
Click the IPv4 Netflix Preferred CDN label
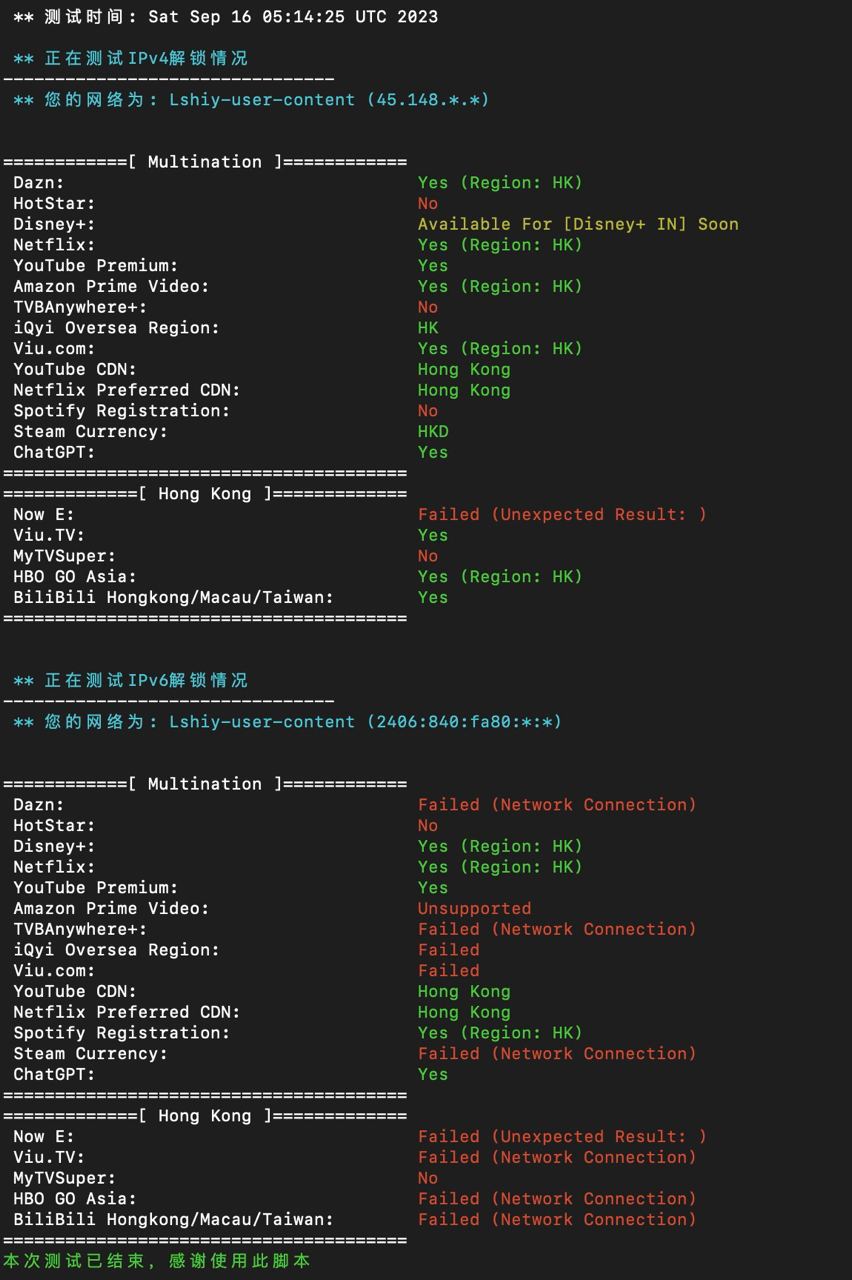point(126,390)
